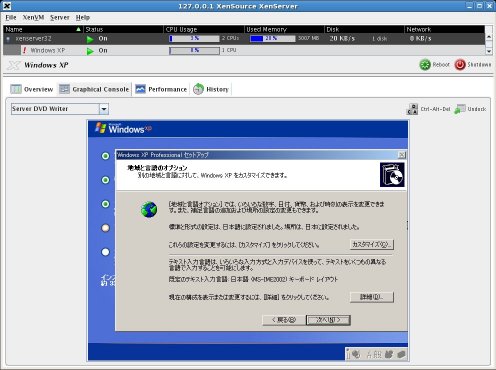Click the Status column header
Viewport: 496px width, 370px height.
point(123,29)
